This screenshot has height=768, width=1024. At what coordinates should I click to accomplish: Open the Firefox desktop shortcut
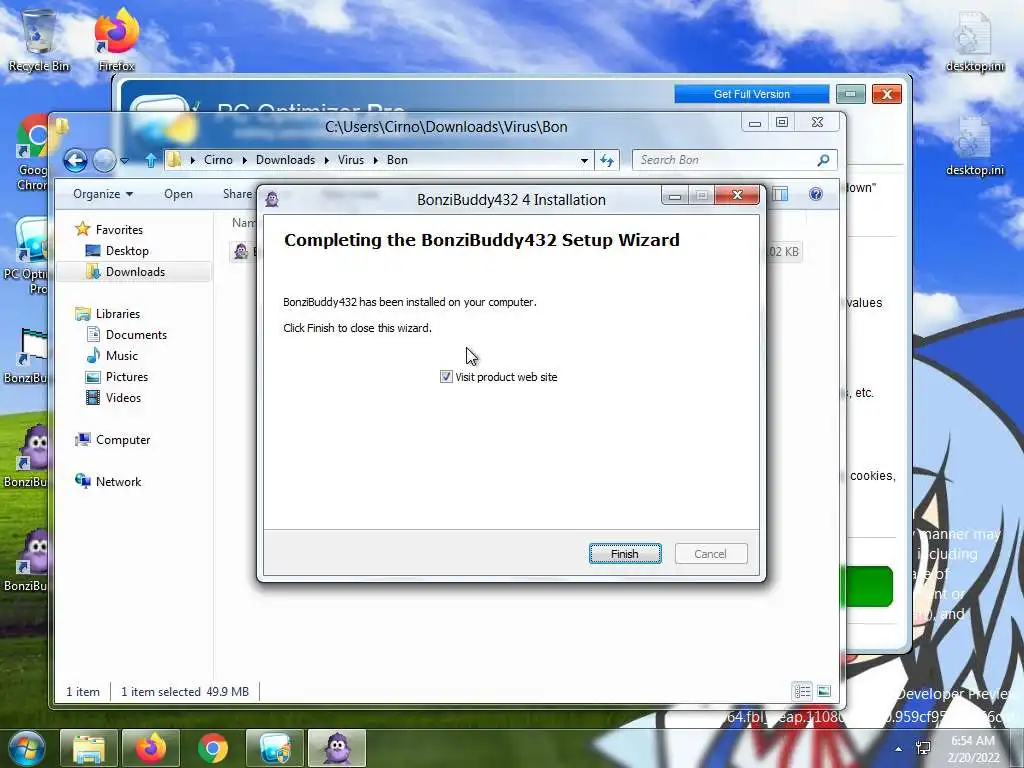116,40
